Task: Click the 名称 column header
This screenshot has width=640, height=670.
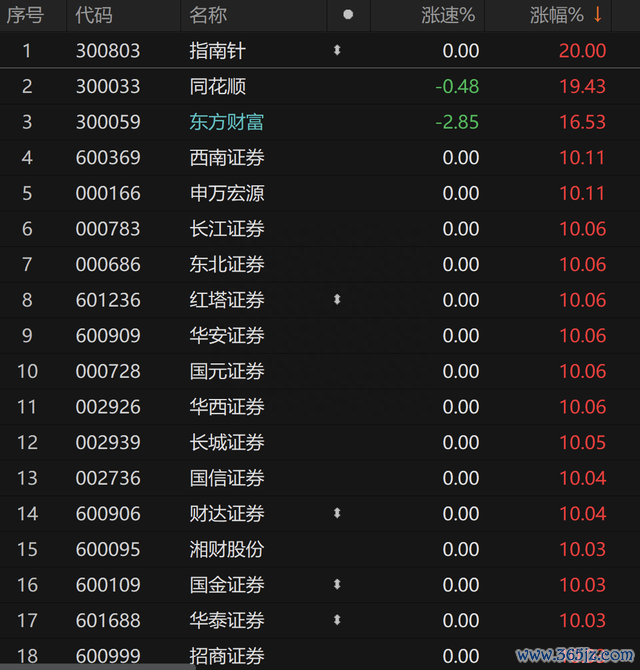Action: (208, 15)
